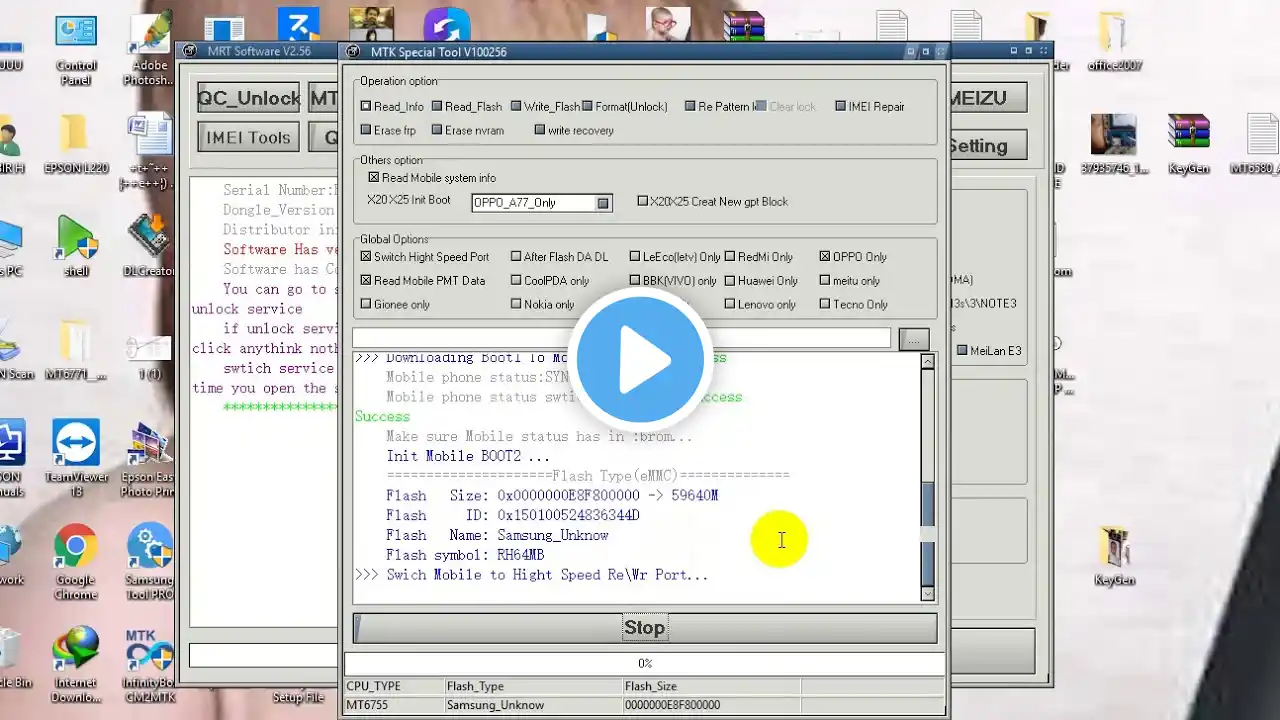Screen dimensions: 1280x720
Task: Open office2007 folder on desktop
Action: [x=1114, y=36]
